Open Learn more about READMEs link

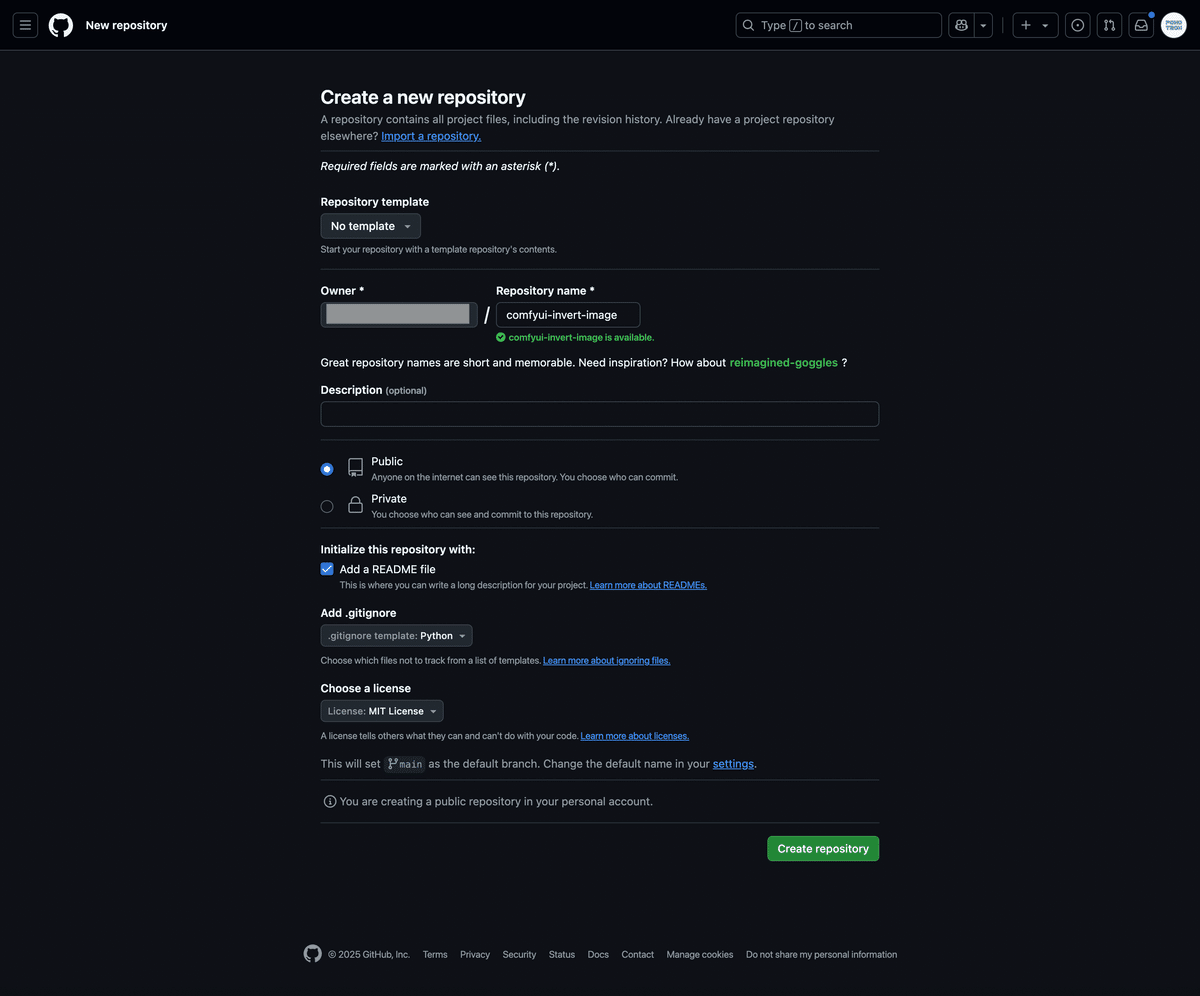coord(648,585)
